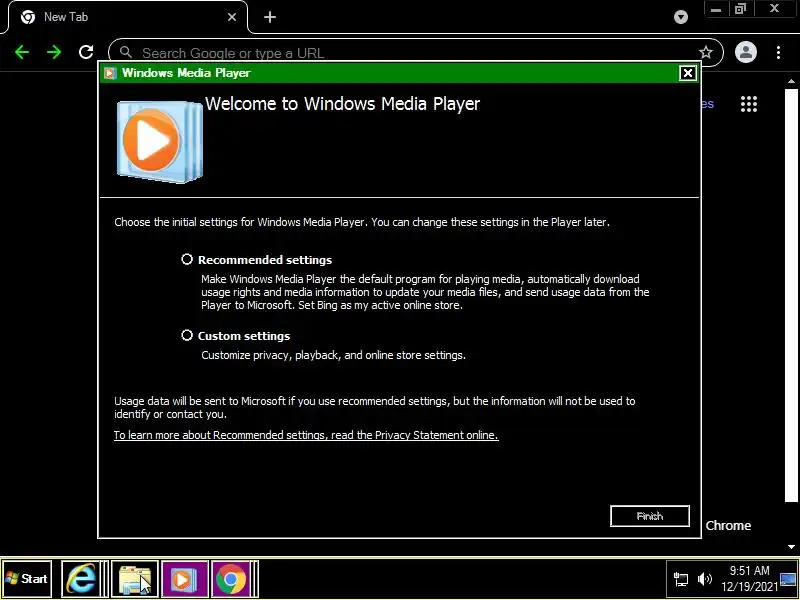Click the Show desktop icon in tray
This screenshot has height=600, width=800.
tap(789, 579)
